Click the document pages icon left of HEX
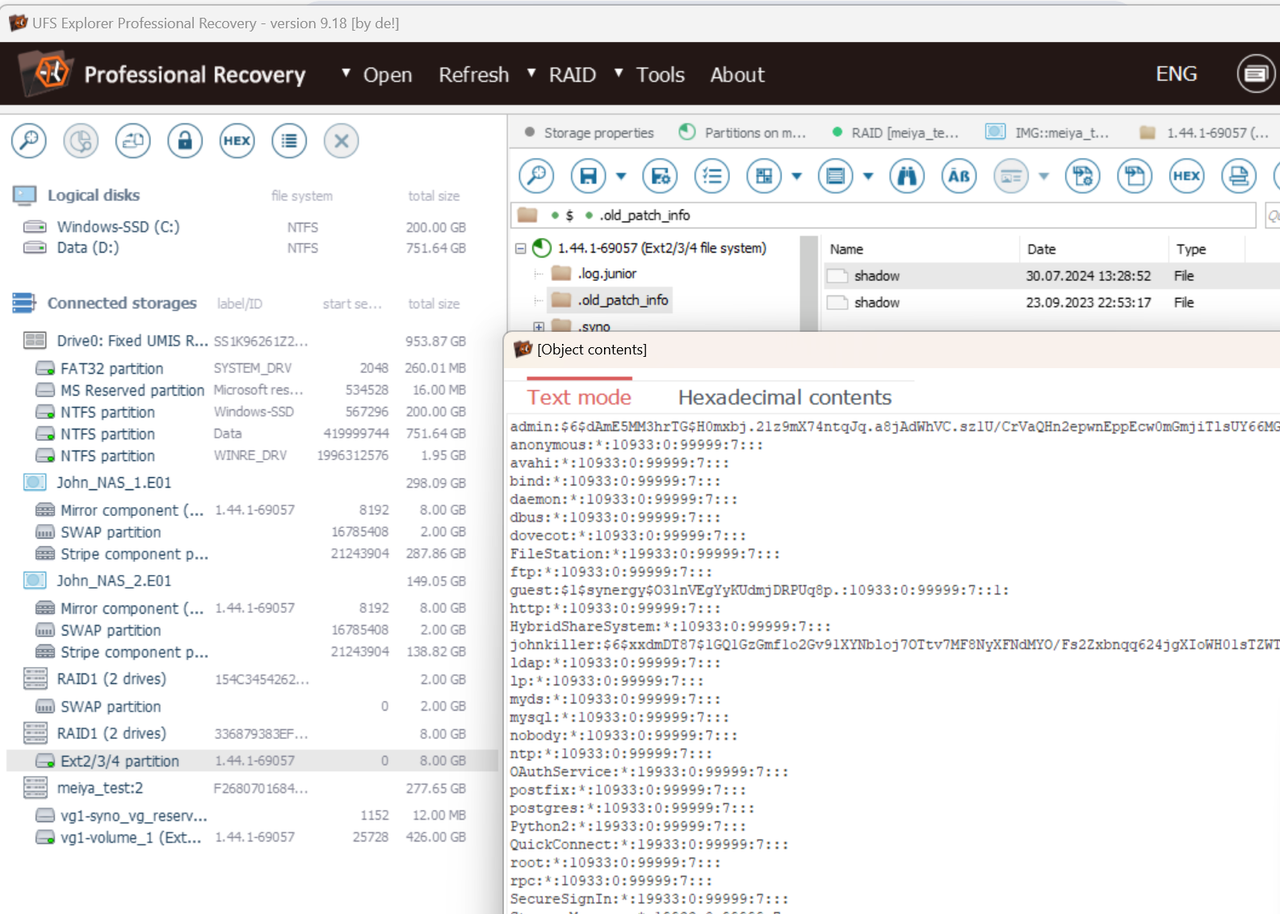 (1134, 177)
